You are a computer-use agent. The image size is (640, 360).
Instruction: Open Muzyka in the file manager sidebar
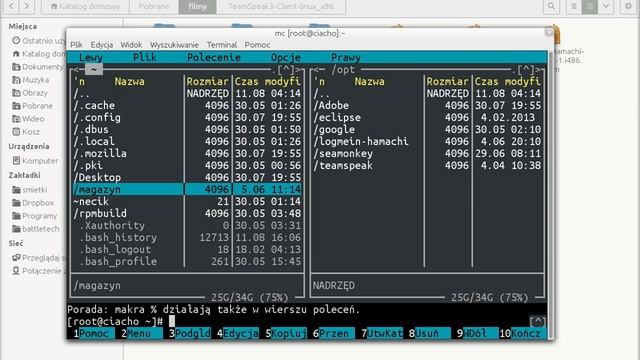(x=31, y=80)
